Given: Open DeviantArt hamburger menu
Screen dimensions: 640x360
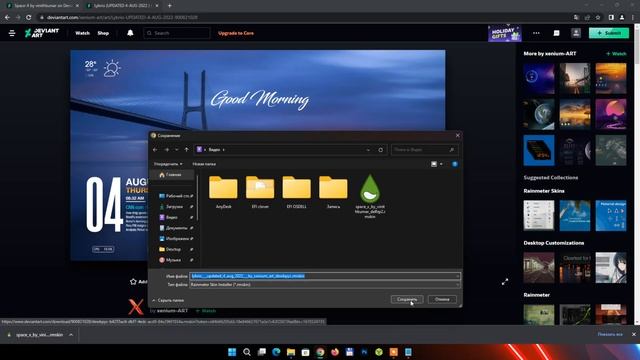Looking at the screenshot, I should [12, 33].
